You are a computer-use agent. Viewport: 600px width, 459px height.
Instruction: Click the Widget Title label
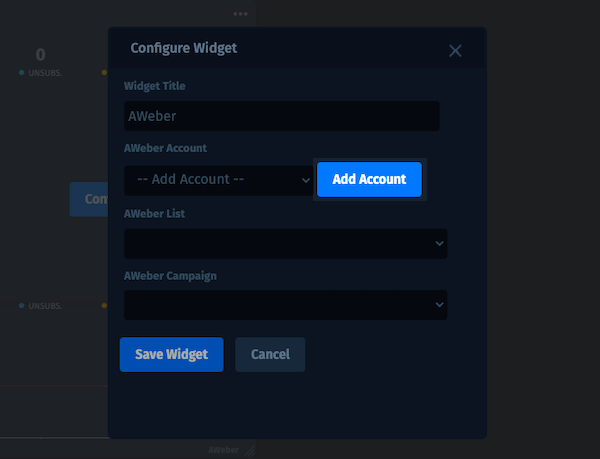[155, 86]
